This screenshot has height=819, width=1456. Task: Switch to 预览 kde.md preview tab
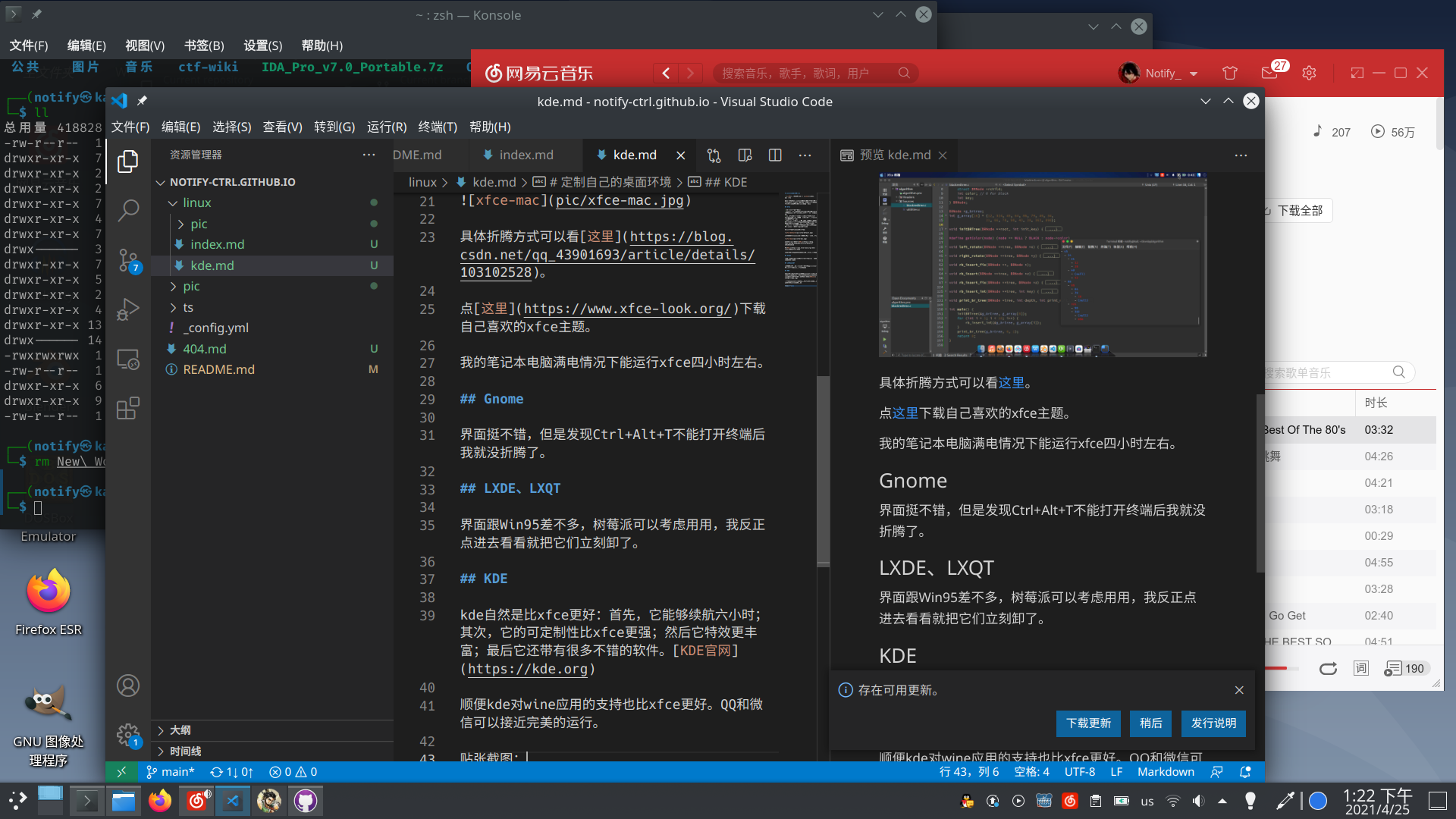[894, 155]
